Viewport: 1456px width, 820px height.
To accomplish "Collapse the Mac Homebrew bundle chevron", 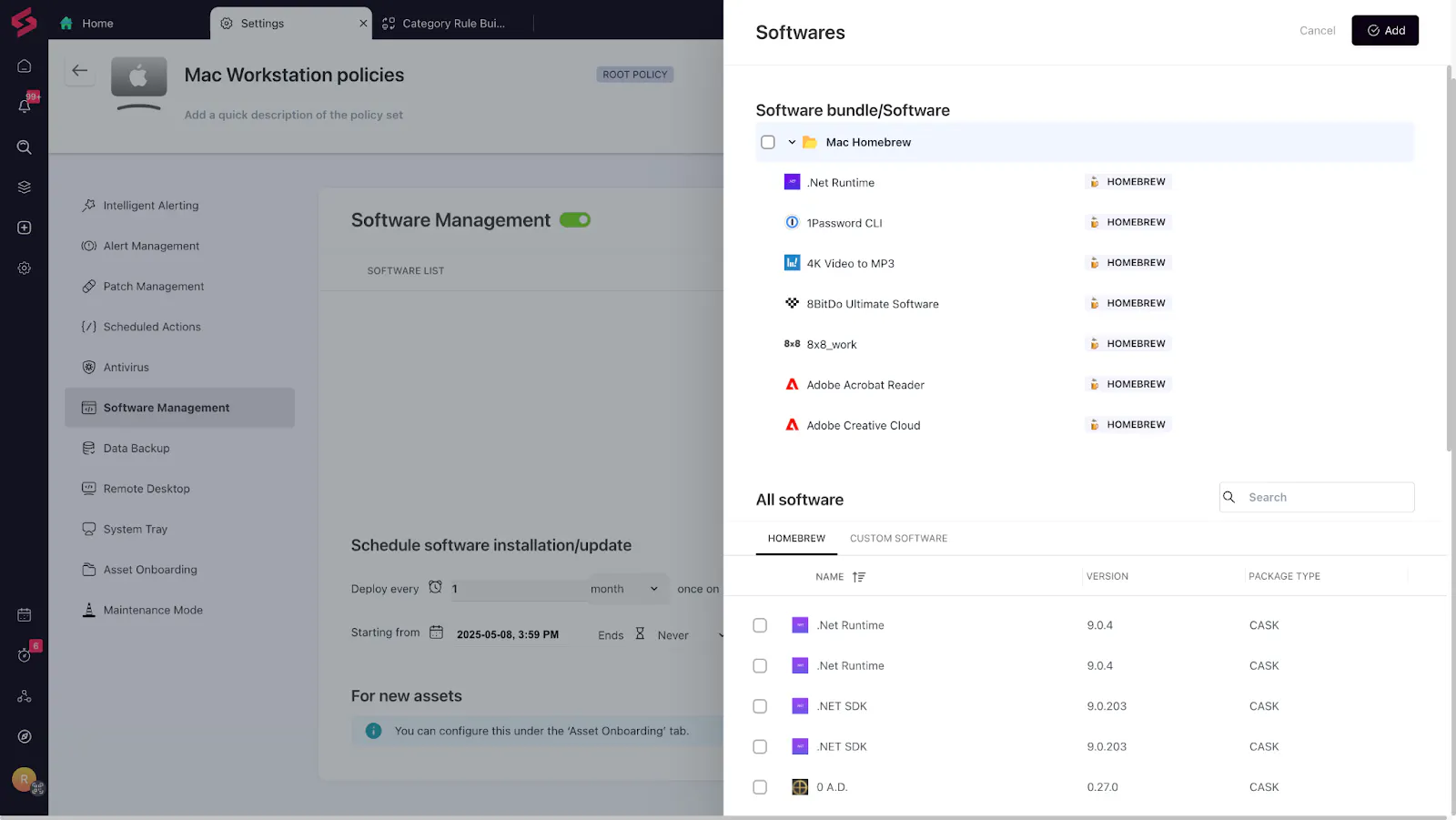I will click(x=792, y=143).
